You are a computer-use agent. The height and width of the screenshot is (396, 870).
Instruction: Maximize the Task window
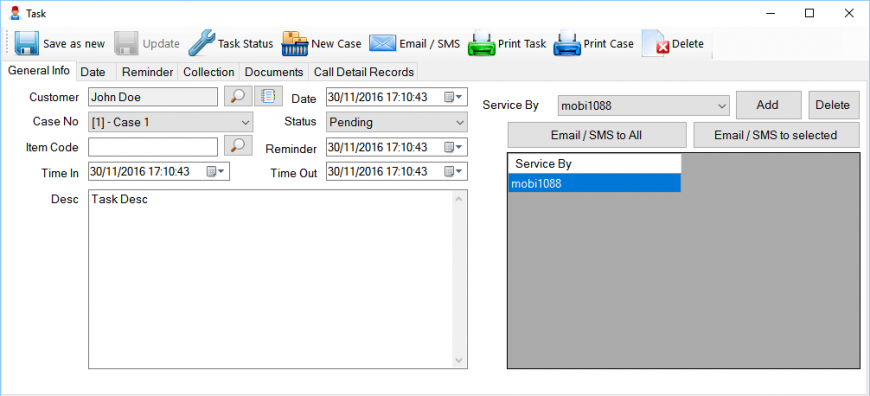point(810,13)
